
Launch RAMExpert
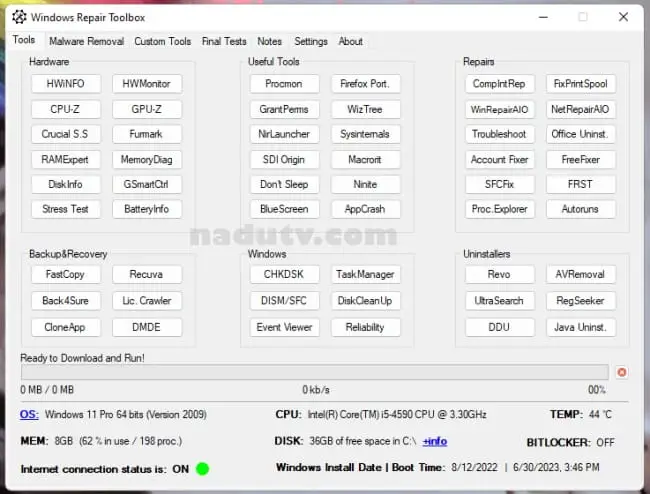65,160
